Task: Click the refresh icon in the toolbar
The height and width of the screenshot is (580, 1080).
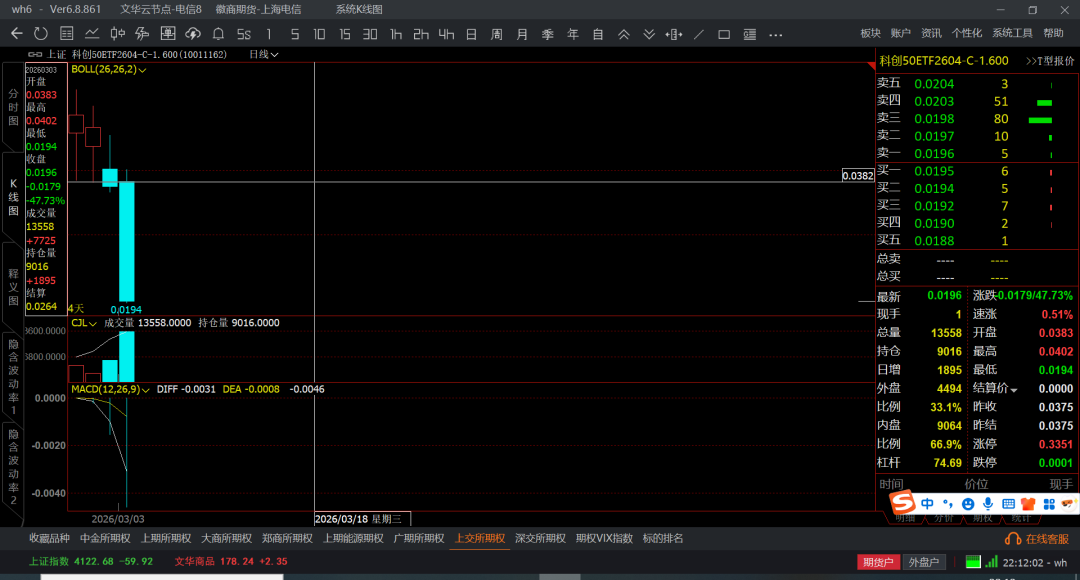Action: [41, 34]
